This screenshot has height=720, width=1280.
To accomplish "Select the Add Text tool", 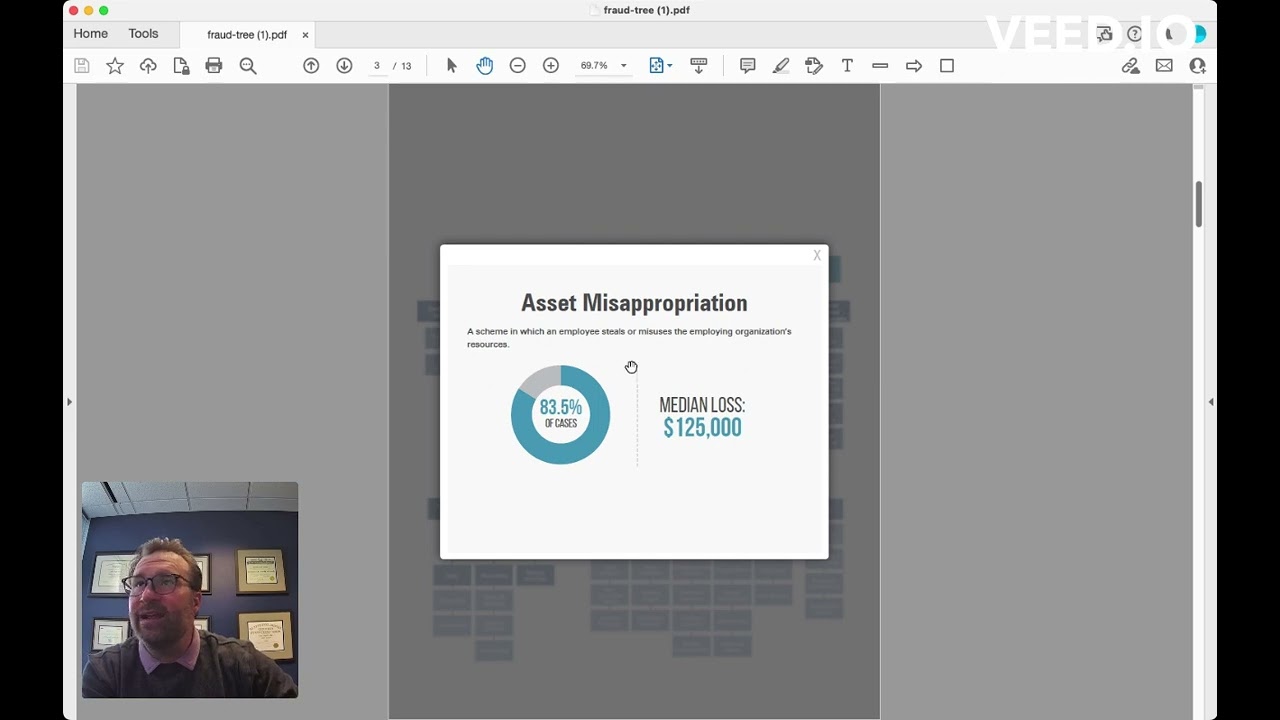I will click(847, 66).
